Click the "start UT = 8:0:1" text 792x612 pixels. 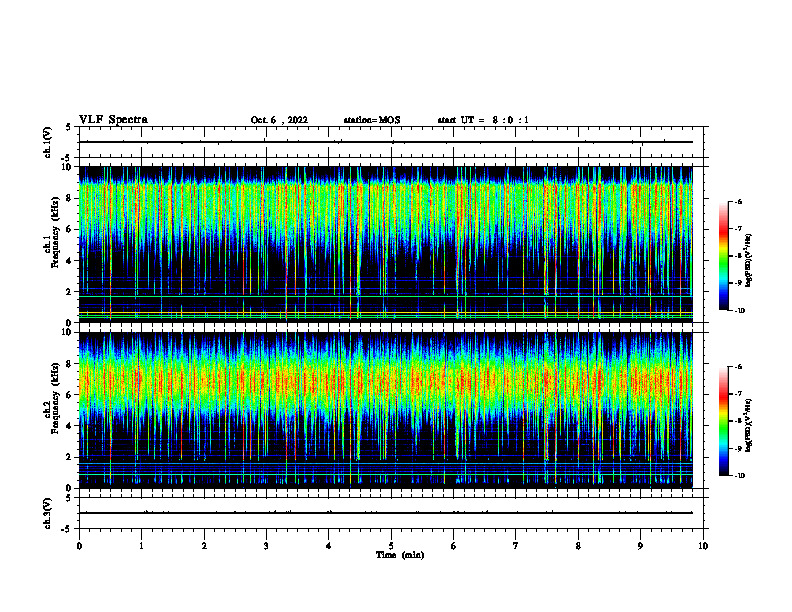(483, 120)
